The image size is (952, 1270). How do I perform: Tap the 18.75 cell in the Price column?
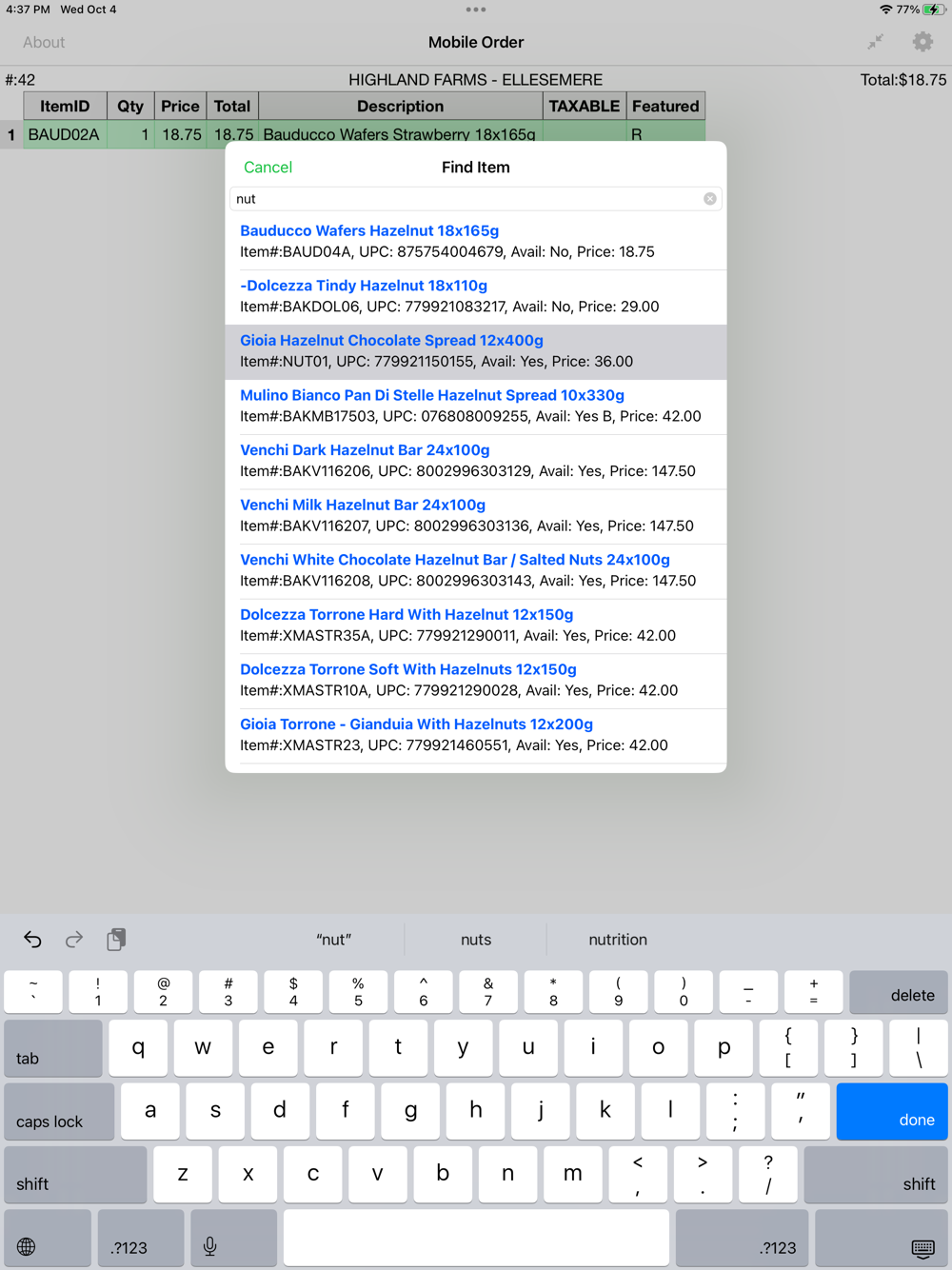point(180,134)
